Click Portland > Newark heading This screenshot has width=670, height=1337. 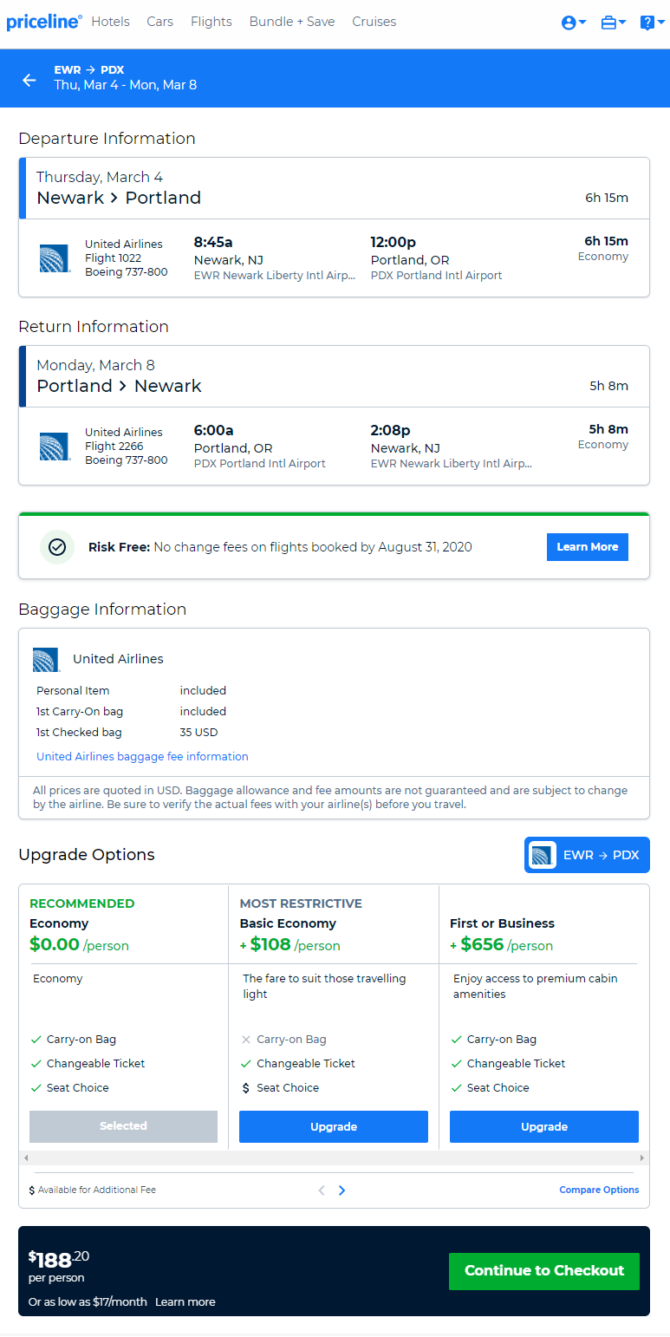tap(119, 386)
